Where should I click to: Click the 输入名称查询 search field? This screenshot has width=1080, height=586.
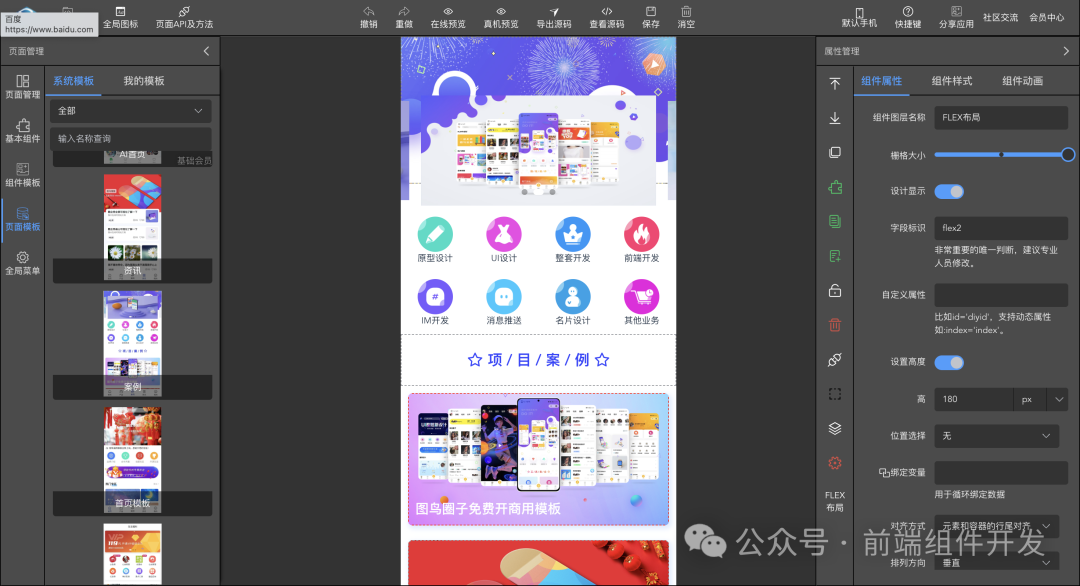[131, 138]
